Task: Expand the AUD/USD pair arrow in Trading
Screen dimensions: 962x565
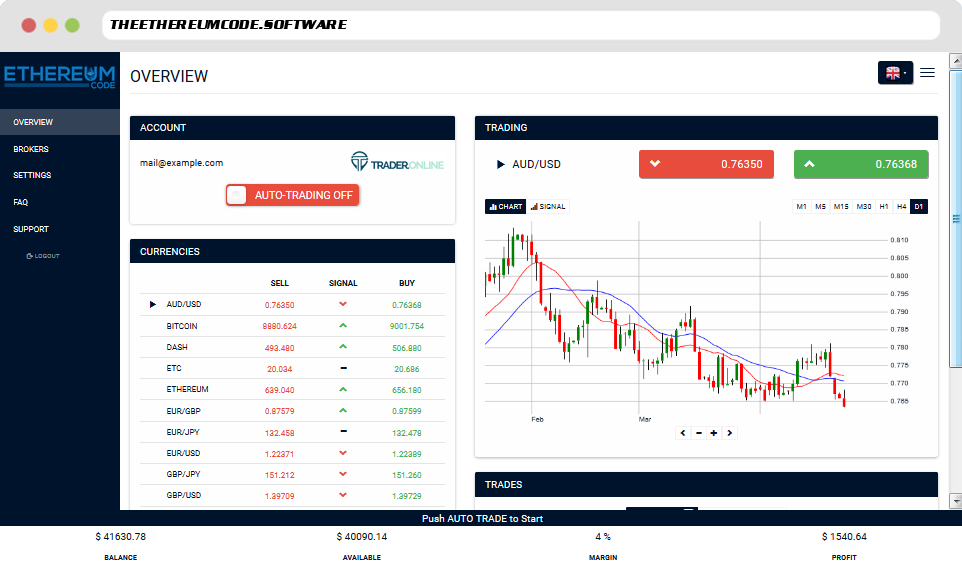Action: click(x=501, y=164)
